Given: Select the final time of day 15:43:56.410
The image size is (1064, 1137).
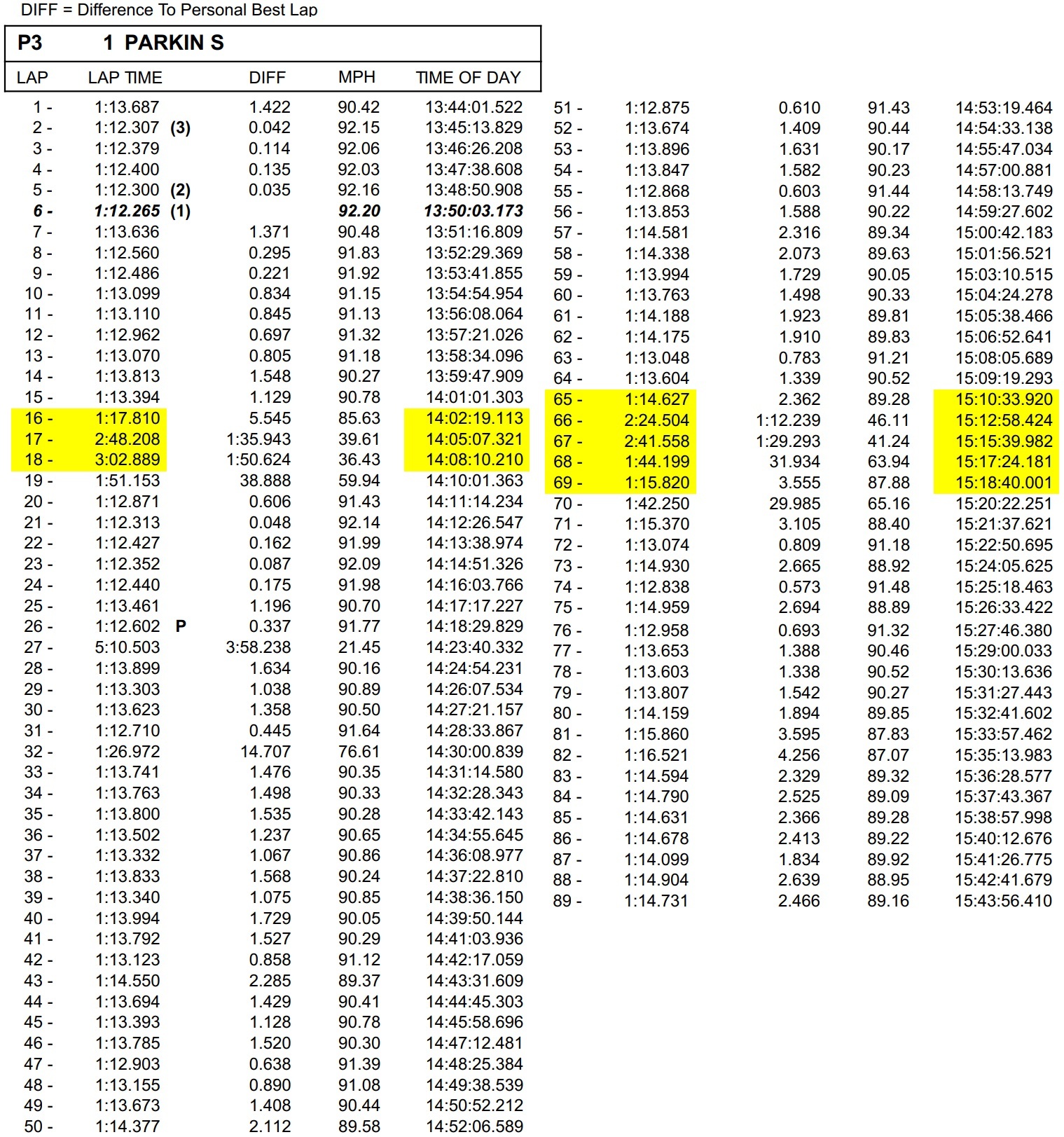Looking at the screenshot, I should pyautogui.click(x=1003, y=901).
